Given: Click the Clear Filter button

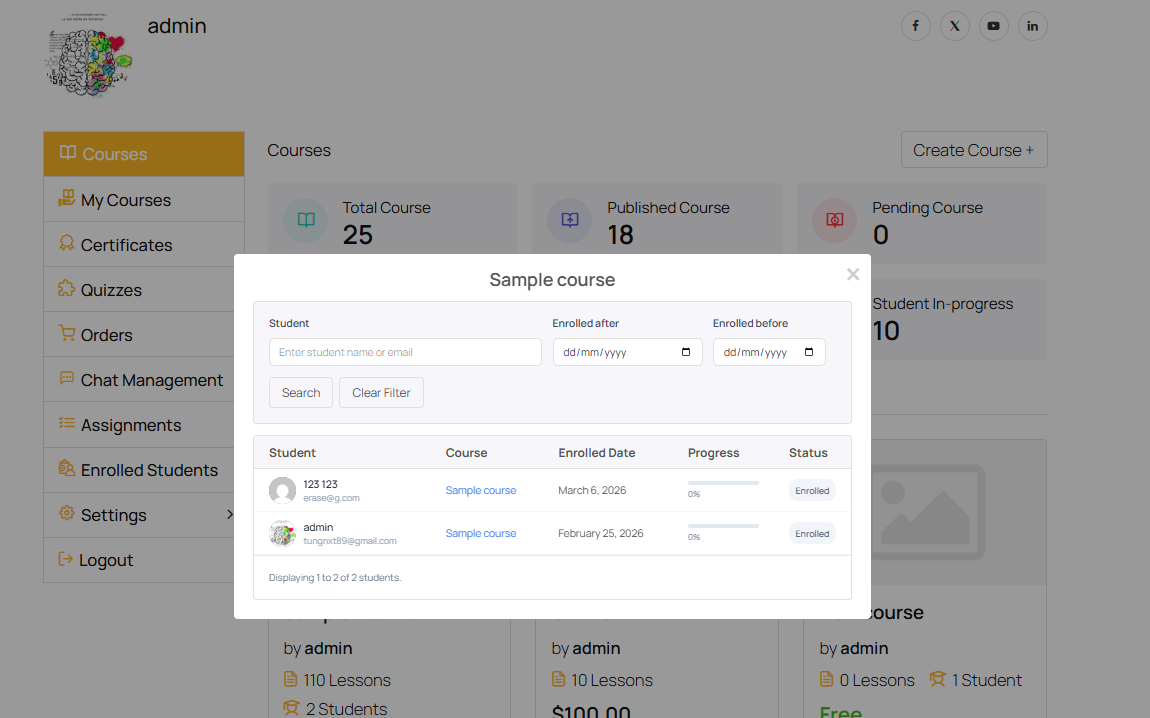Looking at the screenshot, I should [381, 393].
